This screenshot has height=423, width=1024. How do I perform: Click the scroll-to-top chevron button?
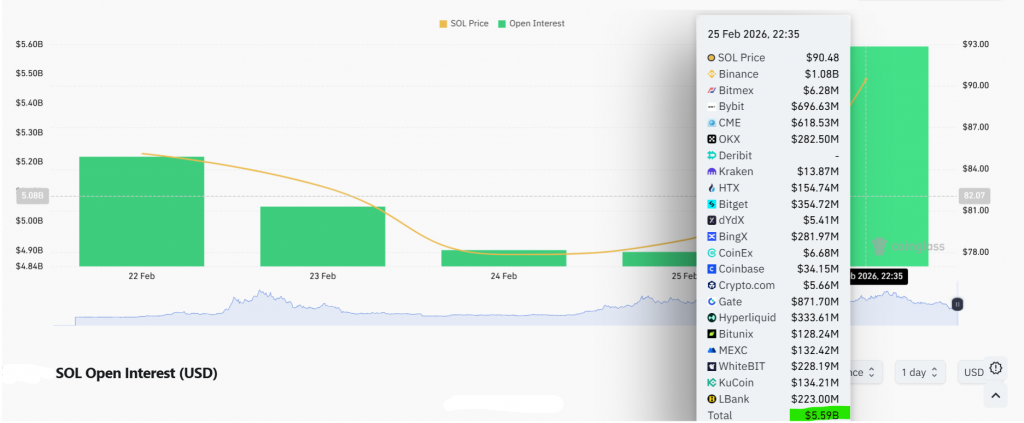[x=995, y=396]
